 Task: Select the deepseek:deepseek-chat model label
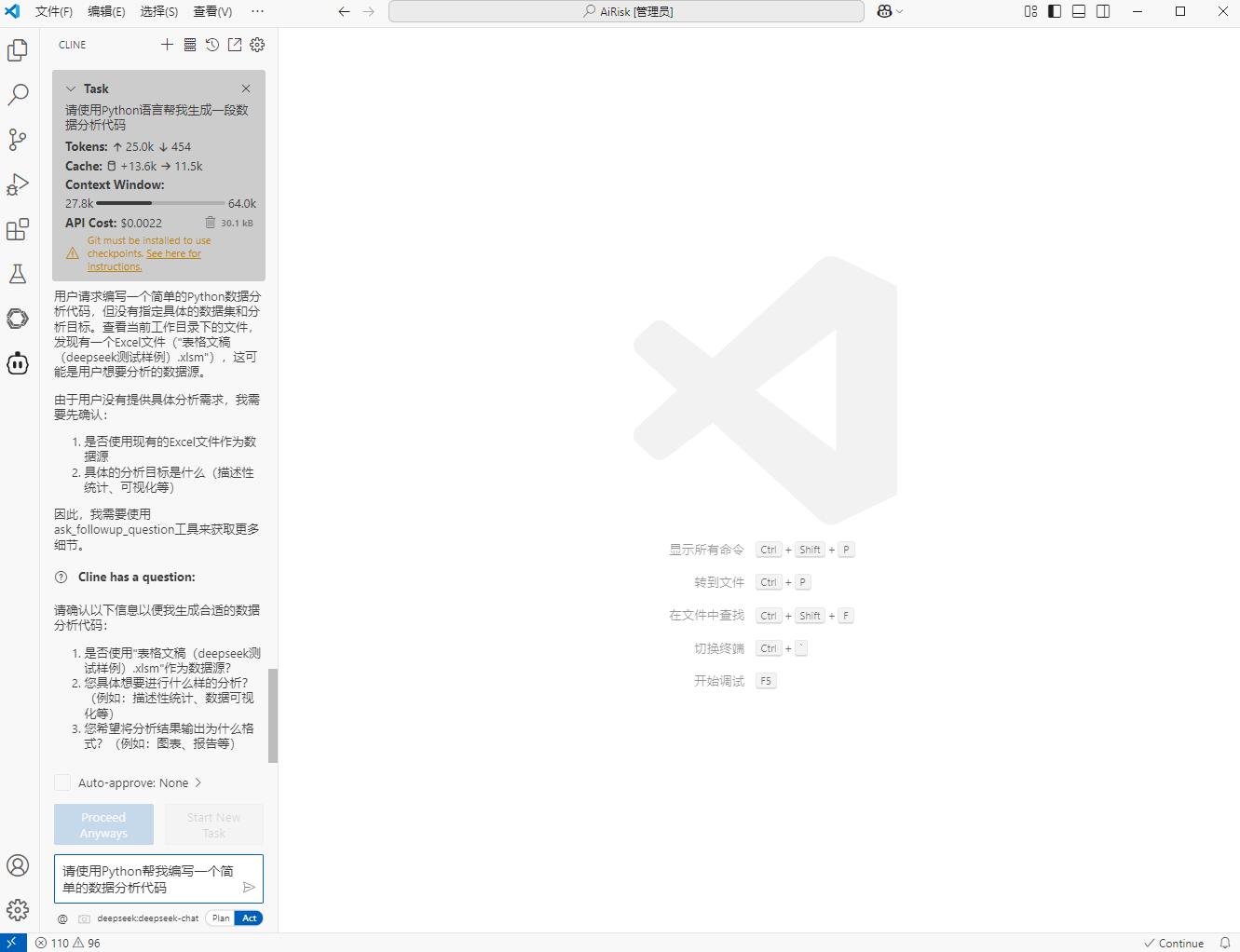pos(147,918)
